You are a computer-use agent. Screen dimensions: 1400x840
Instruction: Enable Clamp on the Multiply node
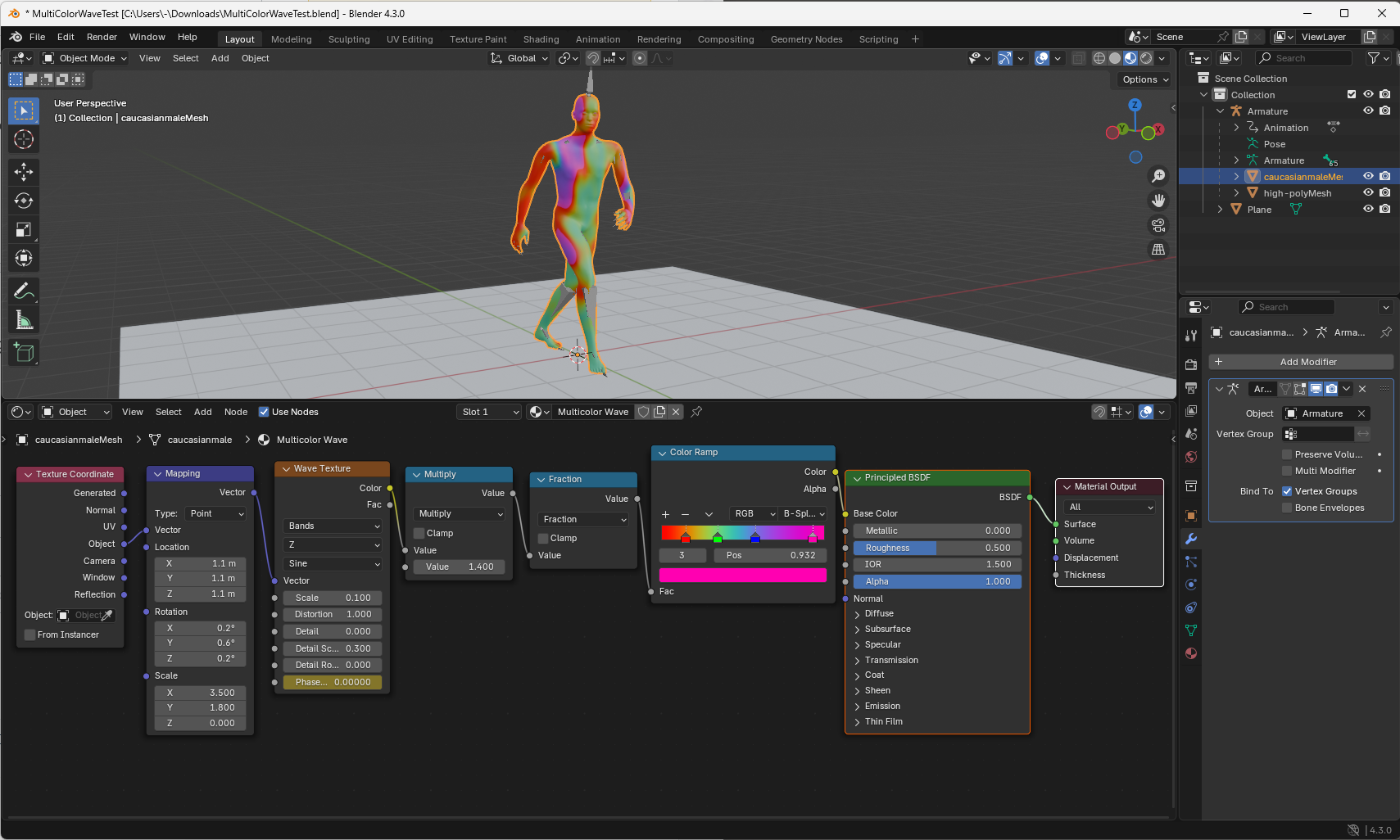point(419,533)
